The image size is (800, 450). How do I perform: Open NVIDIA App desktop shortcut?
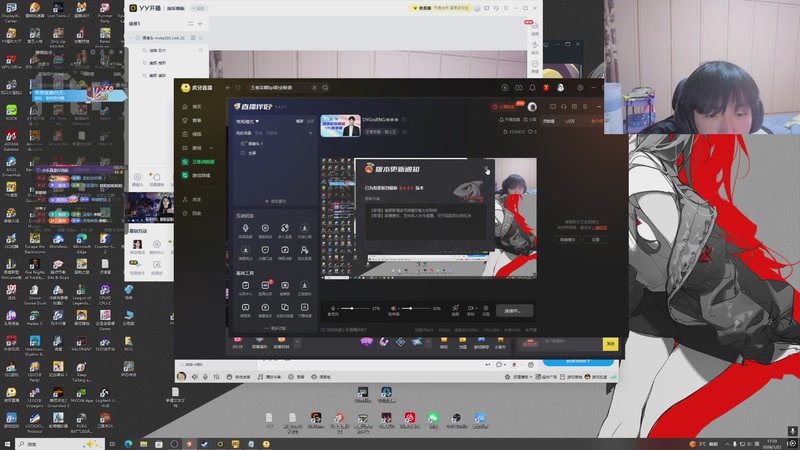click(81, 396)
